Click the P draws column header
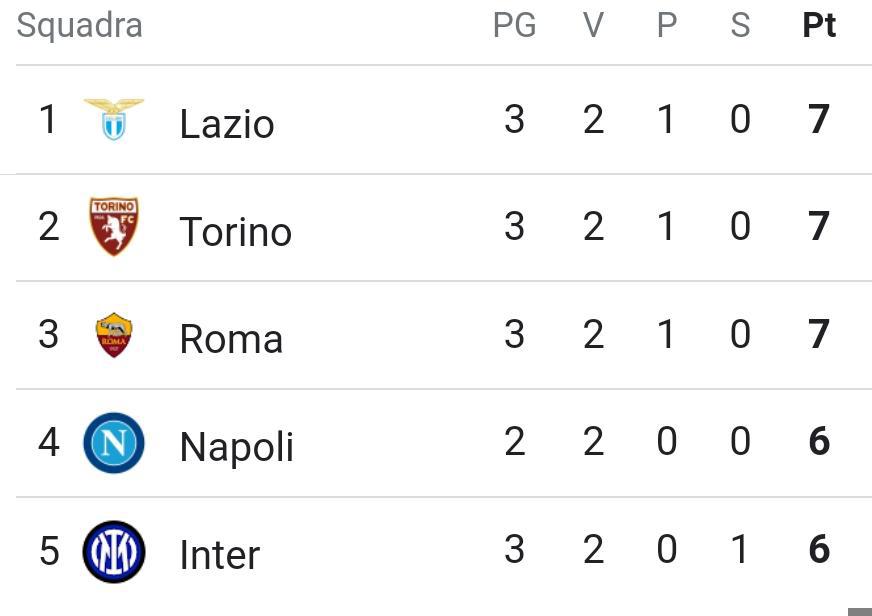This screenshot has width=872, height=616. click(667, 26)
